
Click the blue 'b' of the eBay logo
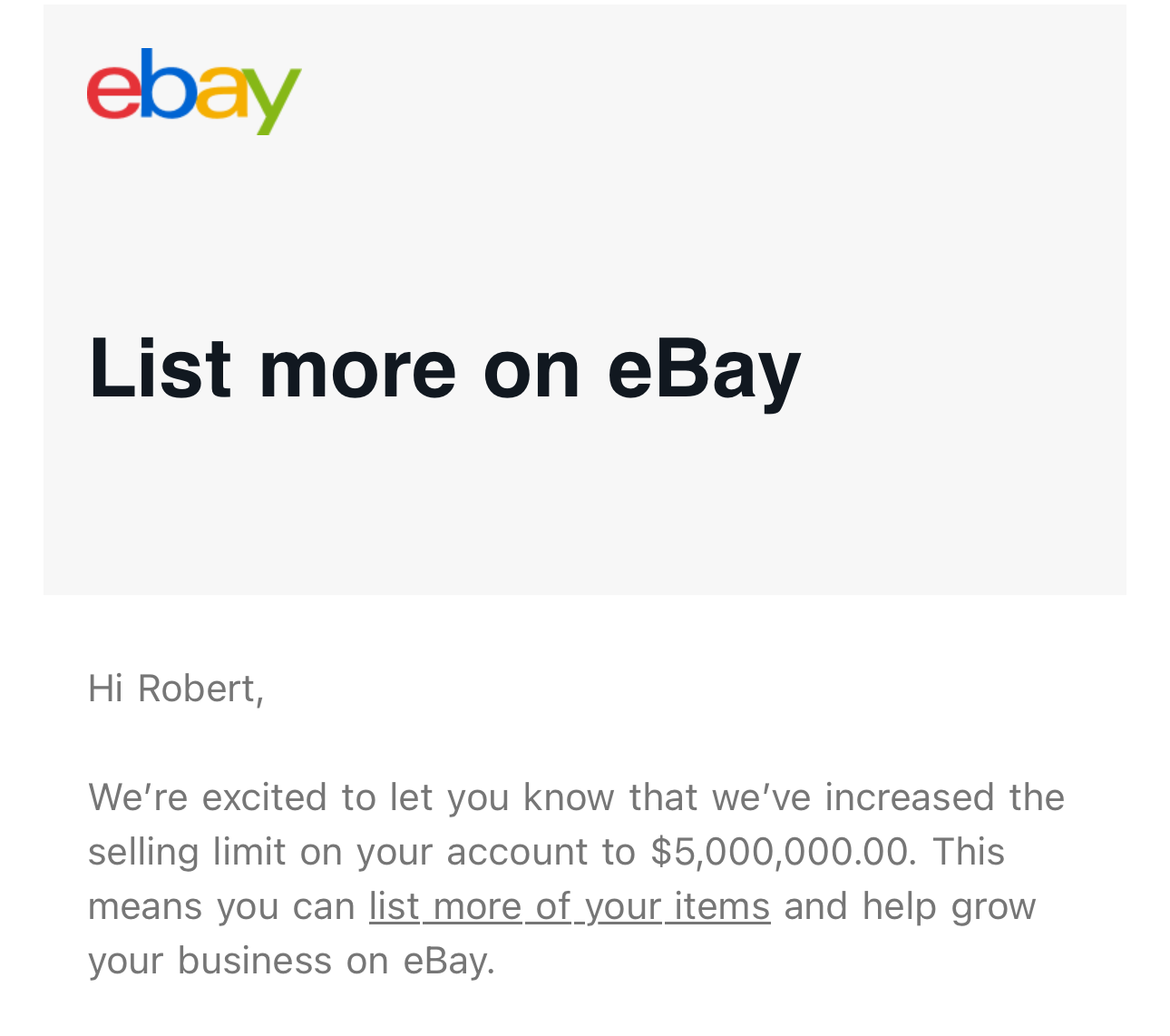[x=165, y=83]
